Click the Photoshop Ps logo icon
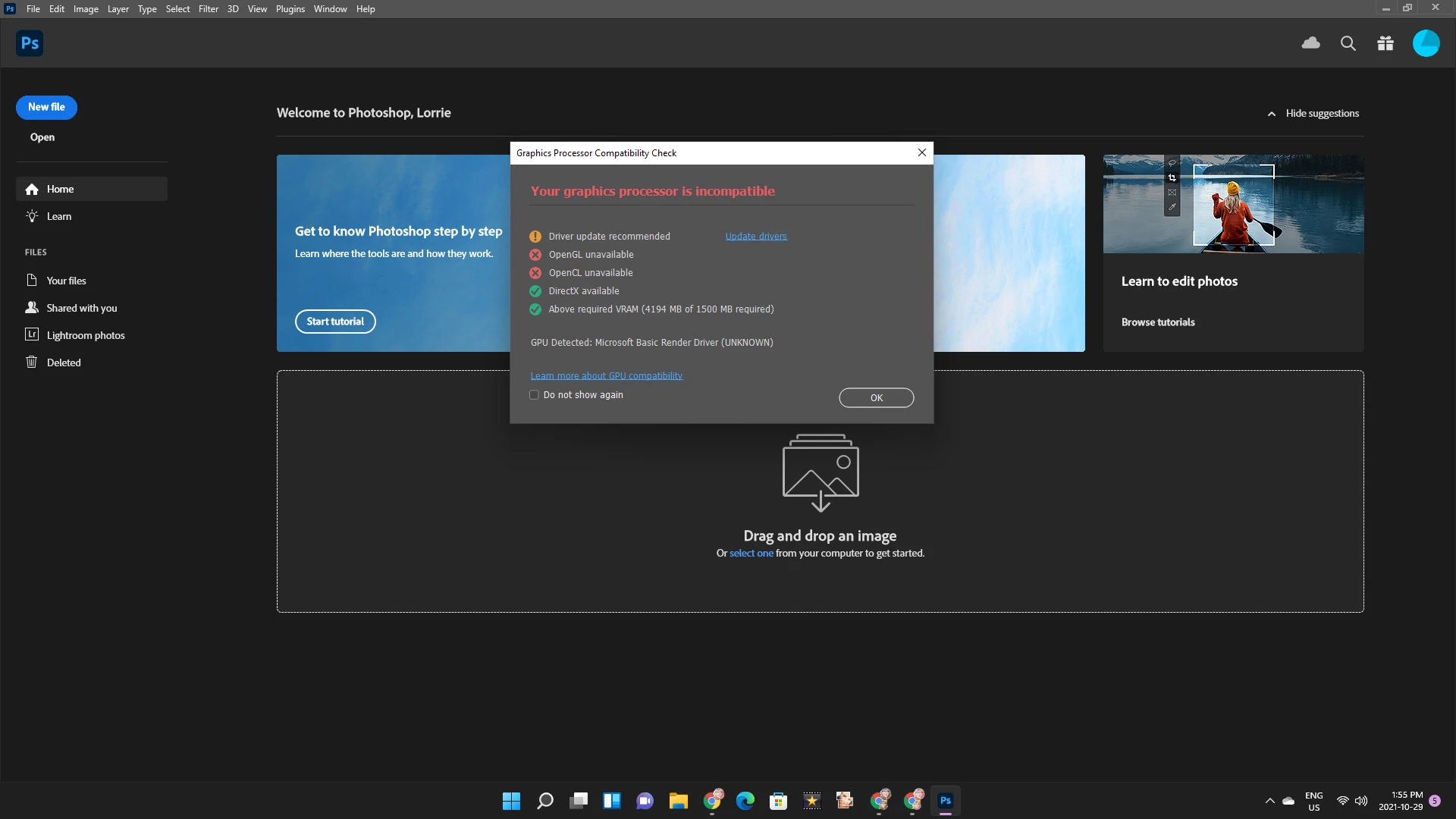This screenshot has width=1456, height=819. point(30,43)
